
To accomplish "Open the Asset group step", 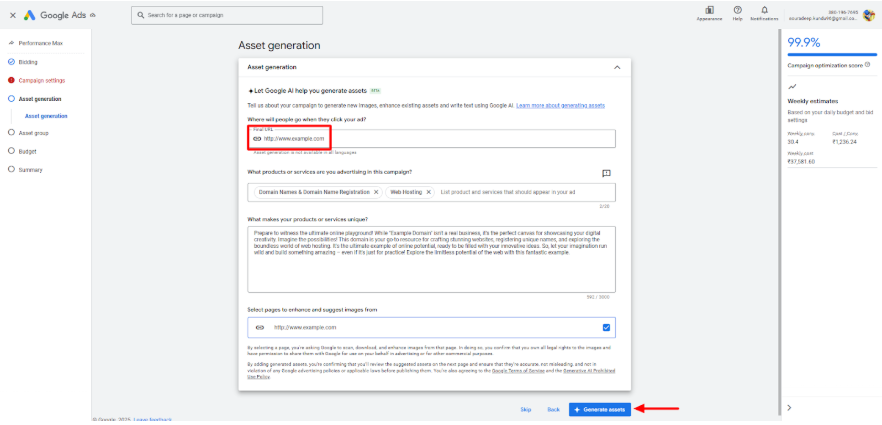I will [33, 132].
